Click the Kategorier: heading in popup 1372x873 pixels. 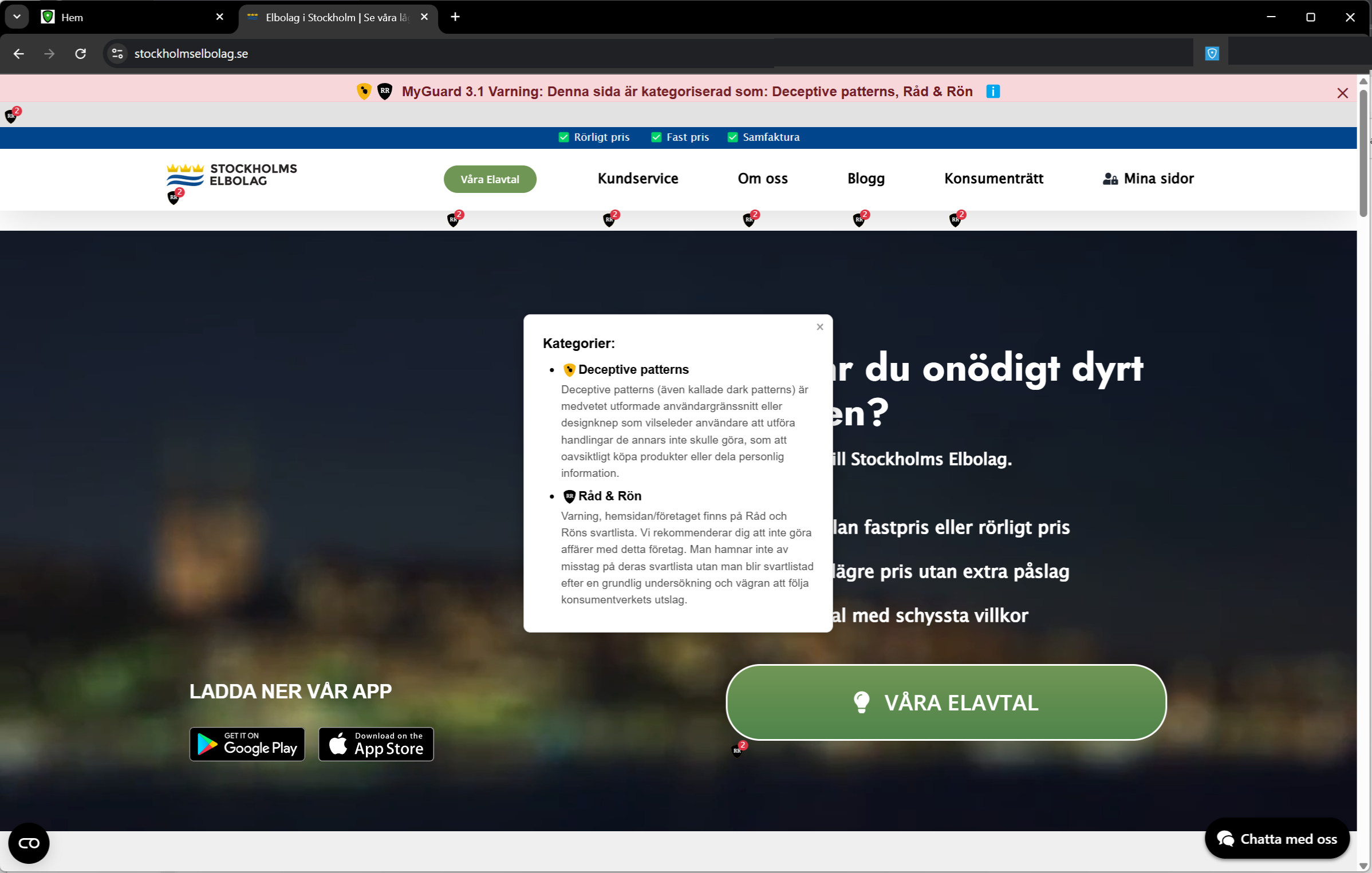click(x=579, y=343)
